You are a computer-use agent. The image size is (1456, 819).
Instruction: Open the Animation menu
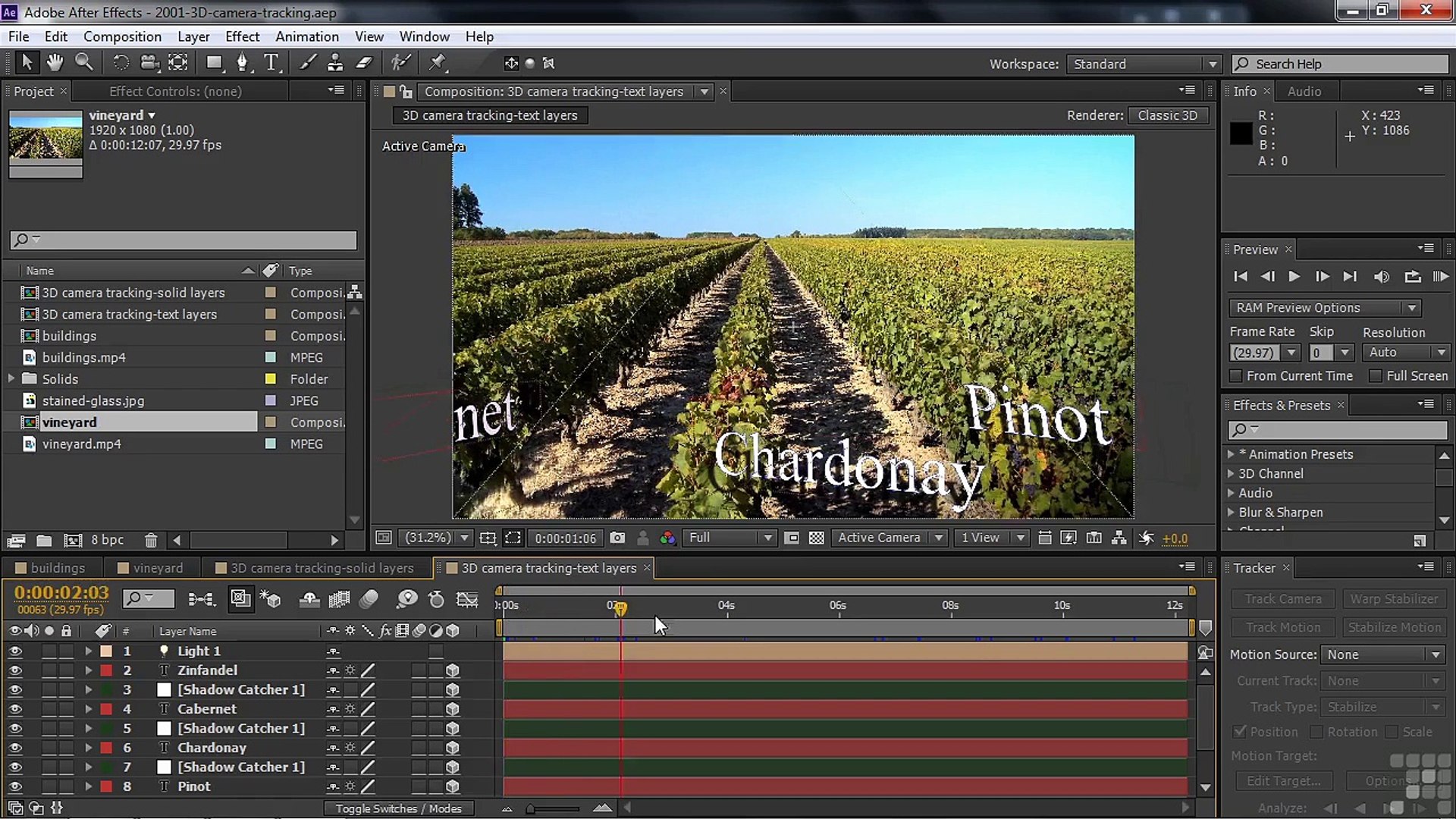click(306, 36)
